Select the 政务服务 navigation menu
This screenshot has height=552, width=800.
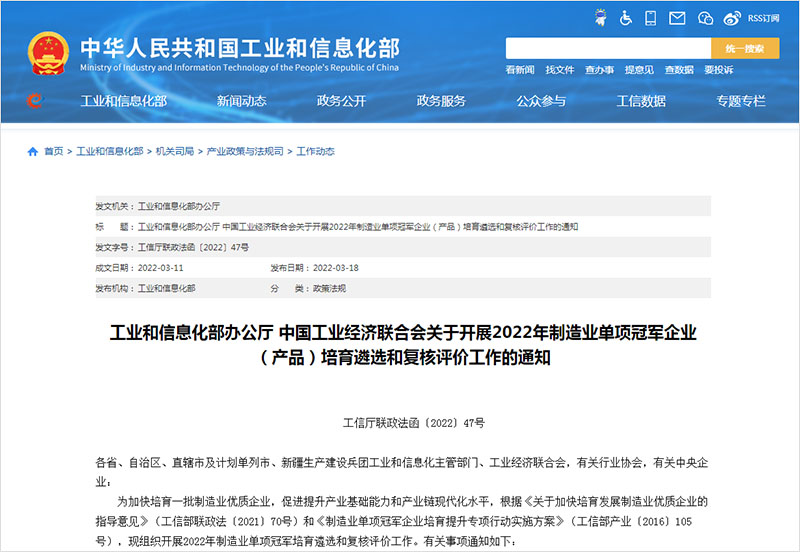click(x=441, y=101)
